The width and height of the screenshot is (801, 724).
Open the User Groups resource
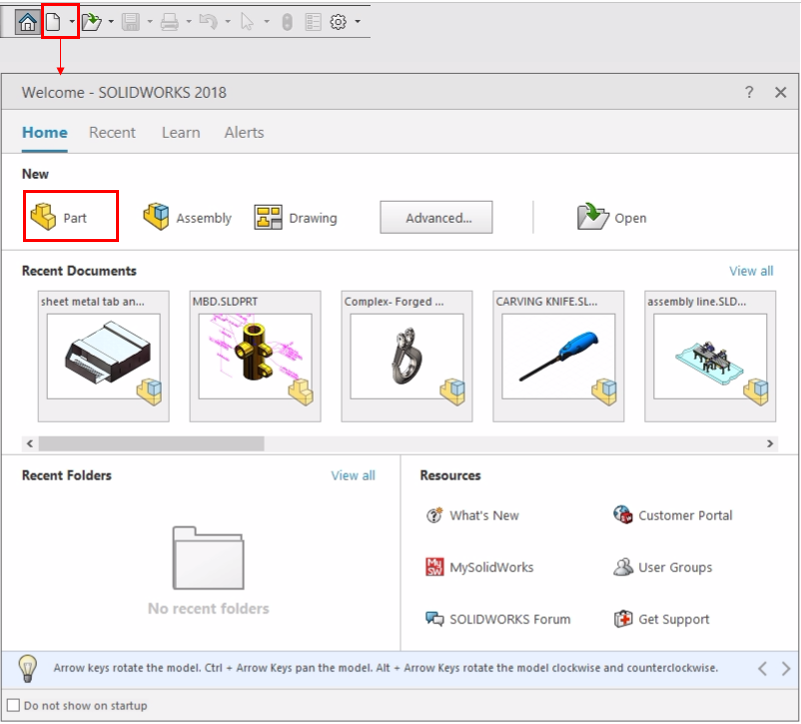663,567
